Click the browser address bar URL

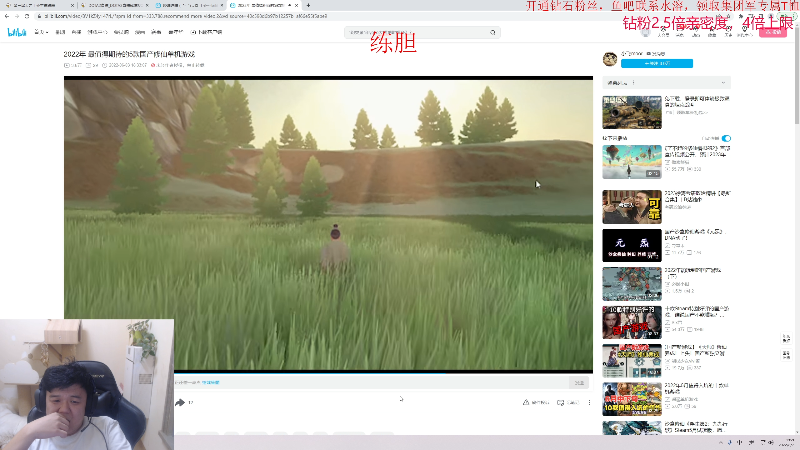184,16
